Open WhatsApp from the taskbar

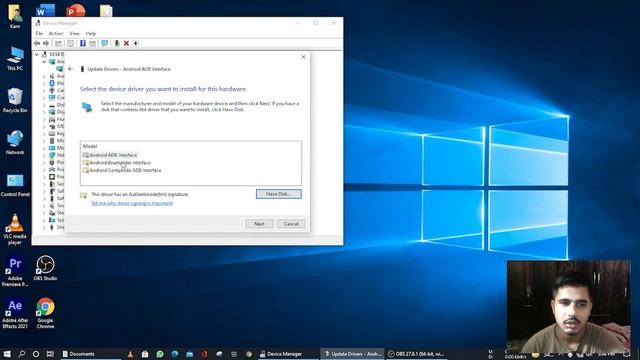click(160, 354)
